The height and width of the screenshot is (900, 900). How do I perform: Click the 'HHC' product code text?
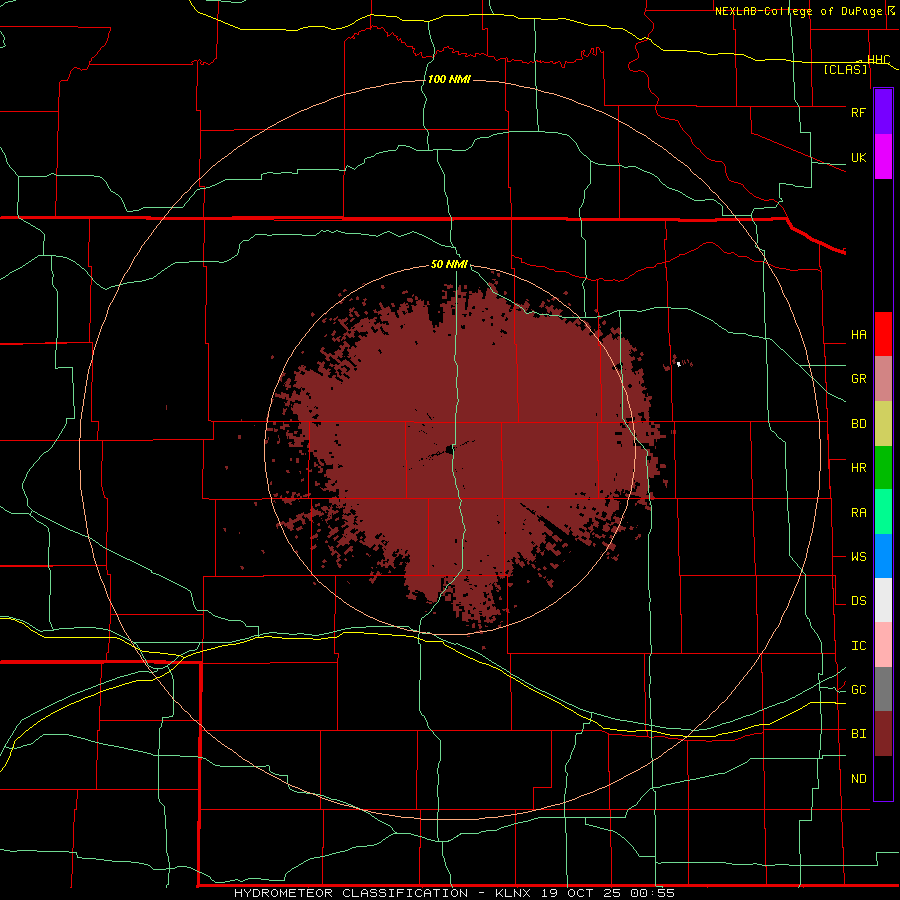tap(878, 60)
